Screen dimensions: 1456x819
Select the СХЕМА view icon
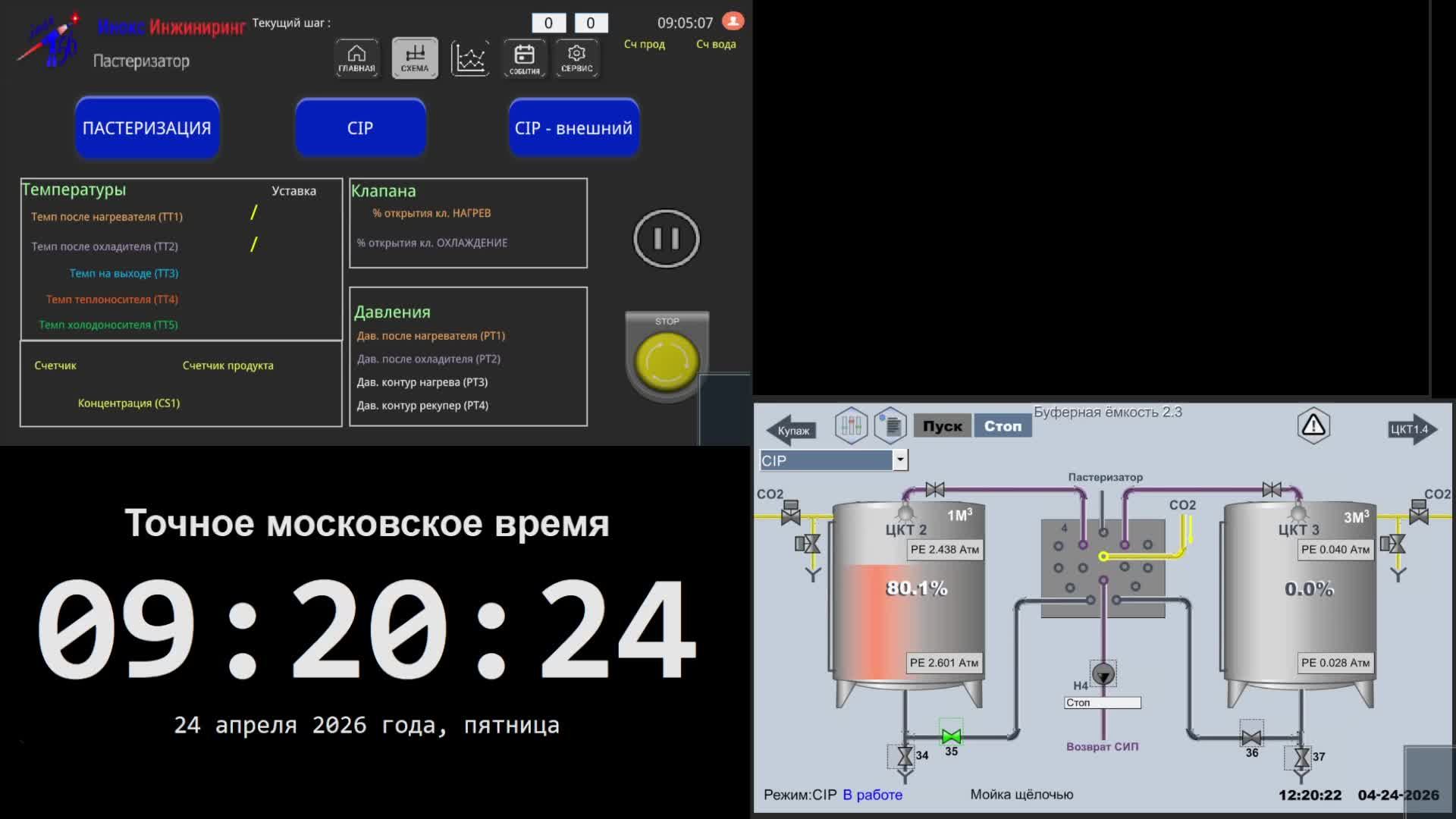point(414,57)
